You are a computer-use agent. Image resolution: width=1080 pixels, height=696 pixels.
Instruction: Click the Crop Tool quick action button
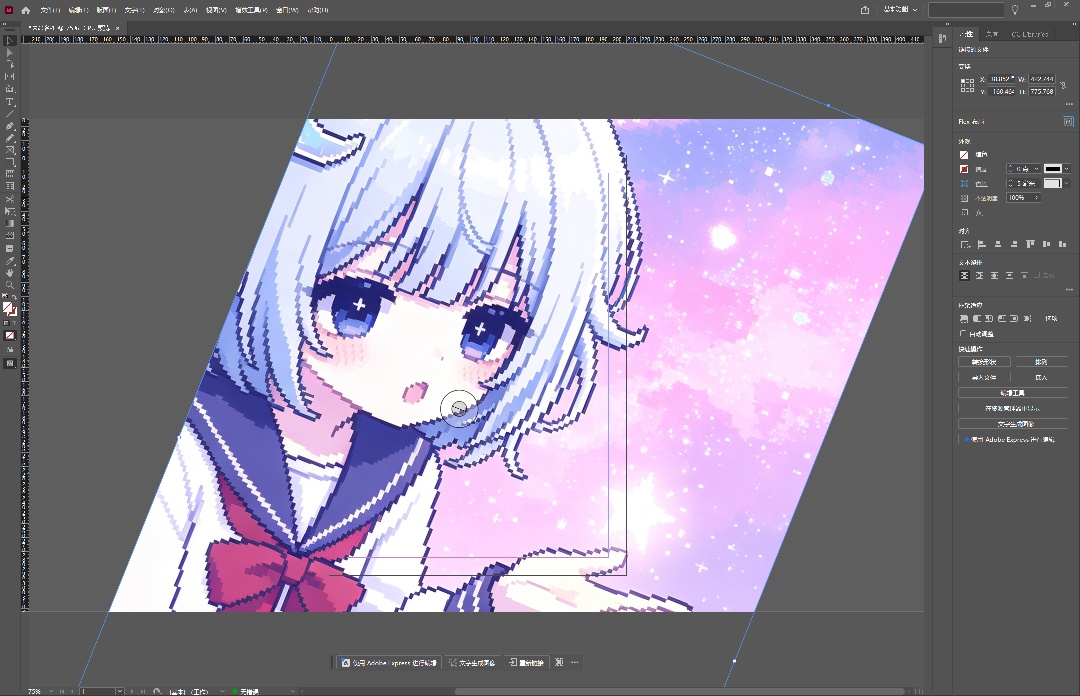point(1012,393)
